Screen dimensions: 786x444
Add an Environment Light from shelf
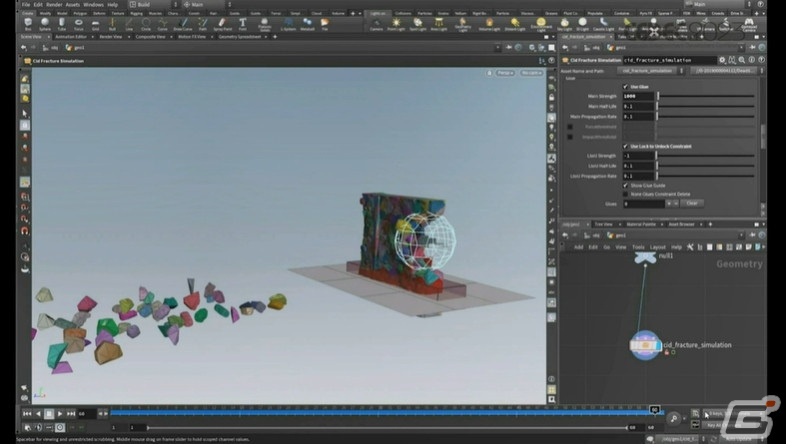pos(541,24)
